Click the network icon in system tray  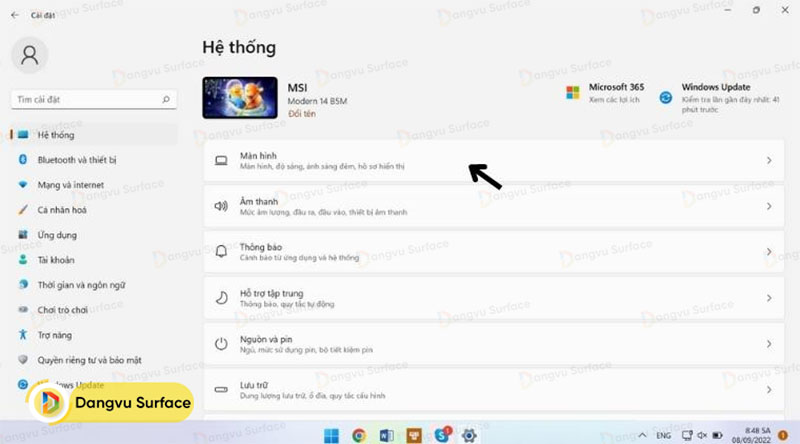tap(687, 435)
